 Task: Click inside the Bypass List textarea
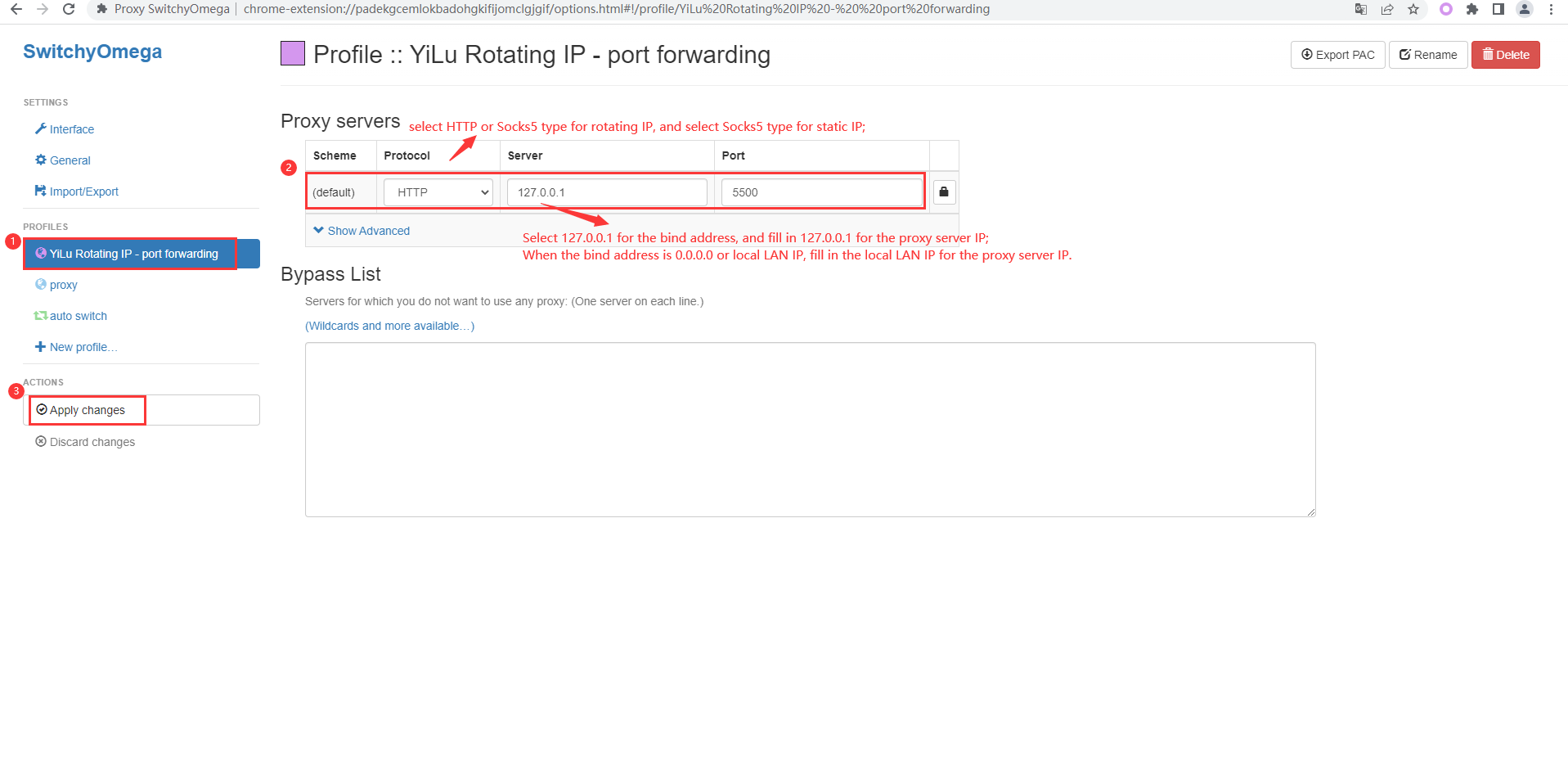point(810,430)
